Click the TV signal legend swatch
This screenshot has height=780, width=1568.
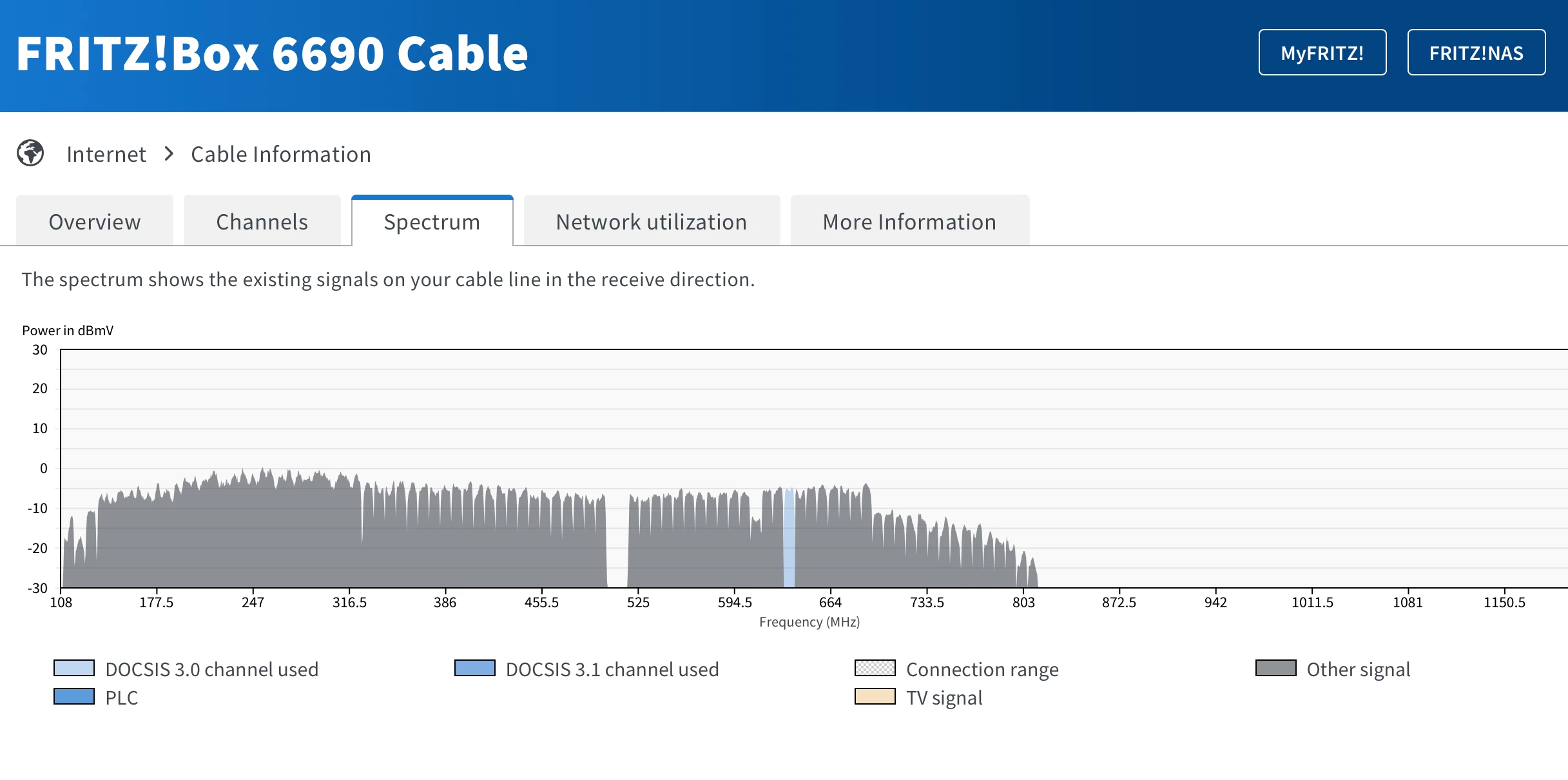coord(875,697)
